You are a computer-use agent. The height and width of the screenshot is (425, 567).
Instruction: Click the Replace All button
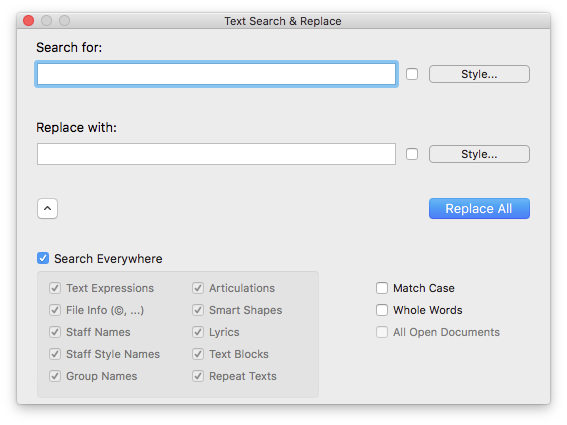[x=479, y=208]
